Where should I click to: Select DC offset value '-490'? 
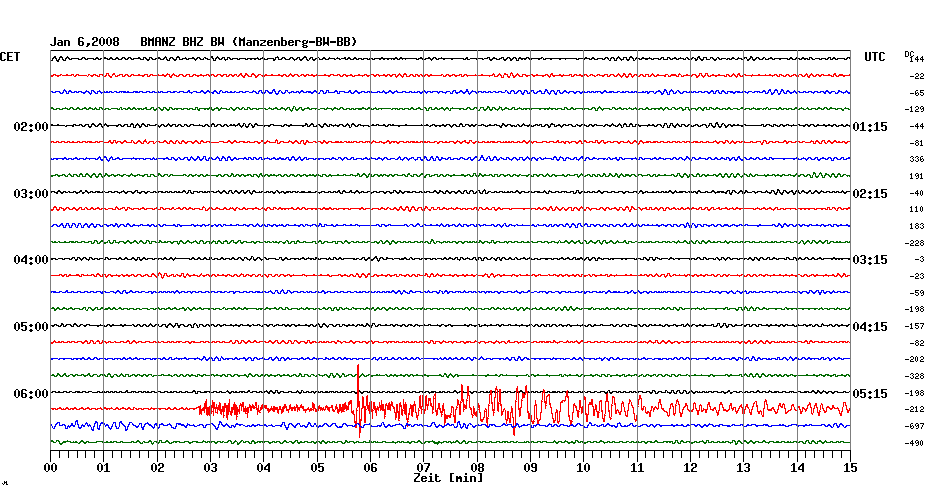tap(915, 443)
